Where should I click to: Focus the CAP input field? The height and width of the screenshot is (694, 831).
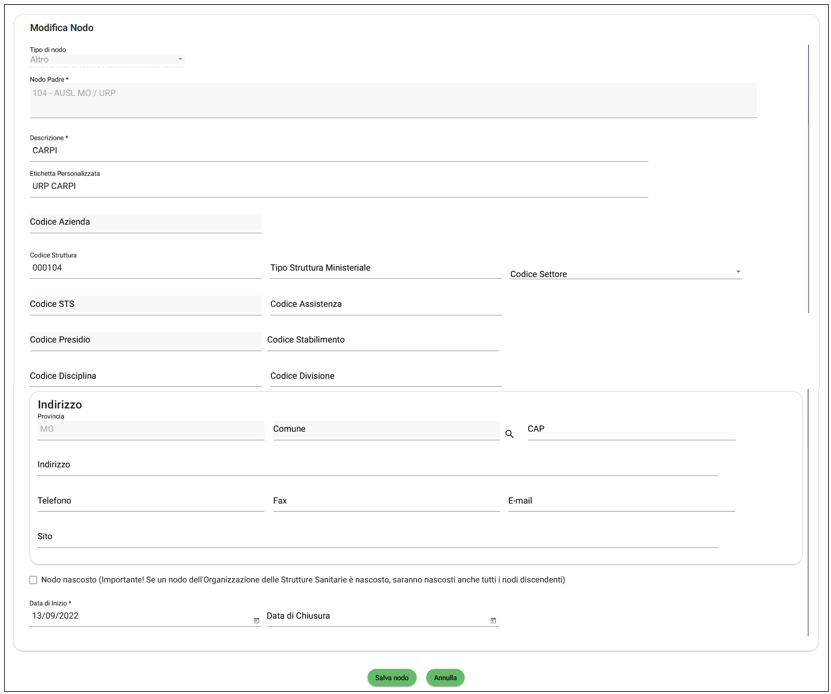[x=631, y=429]
